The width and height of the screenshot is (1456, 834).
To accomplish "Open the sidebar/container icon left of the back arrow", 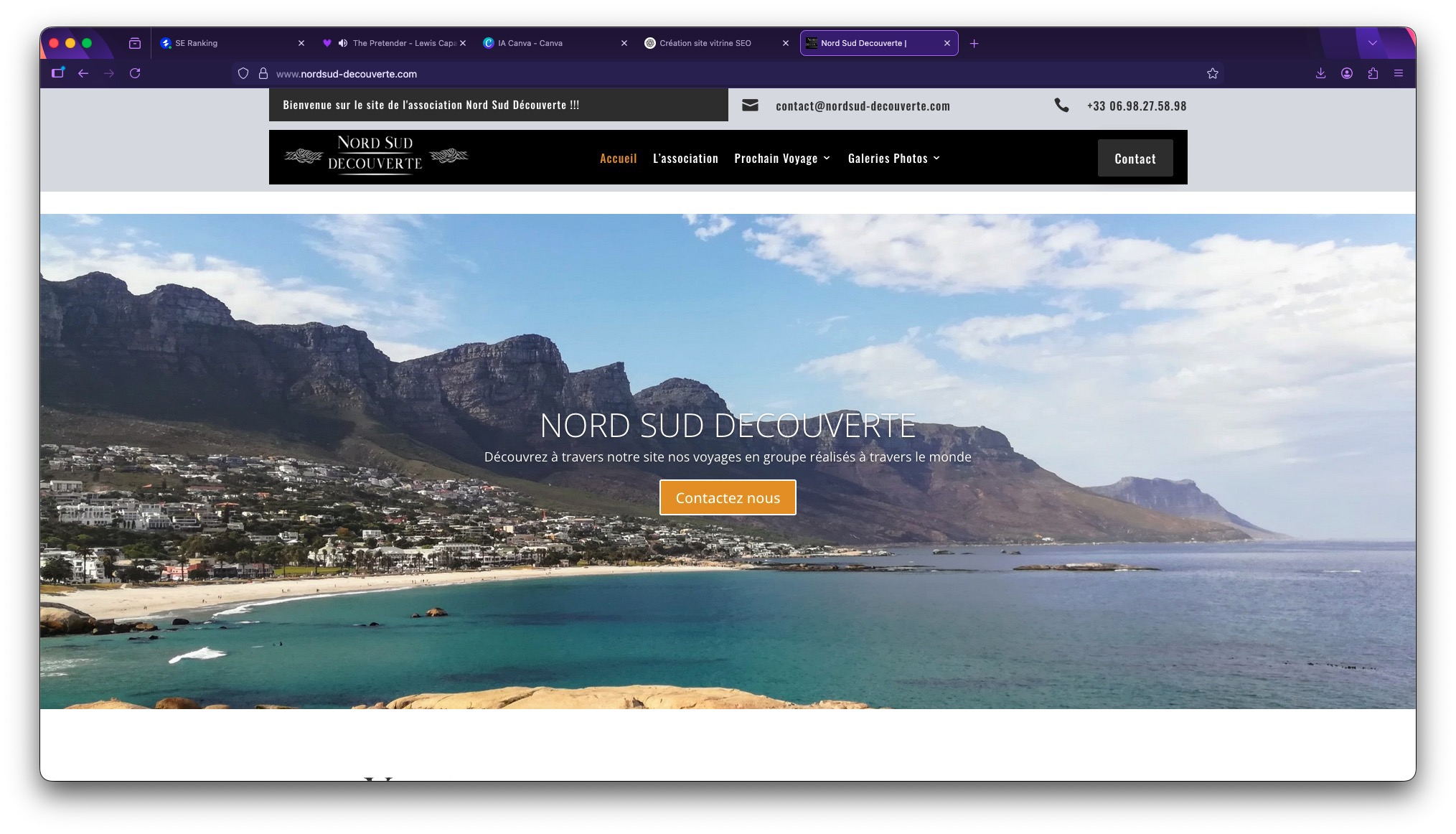I will click(x=58, y=72).
